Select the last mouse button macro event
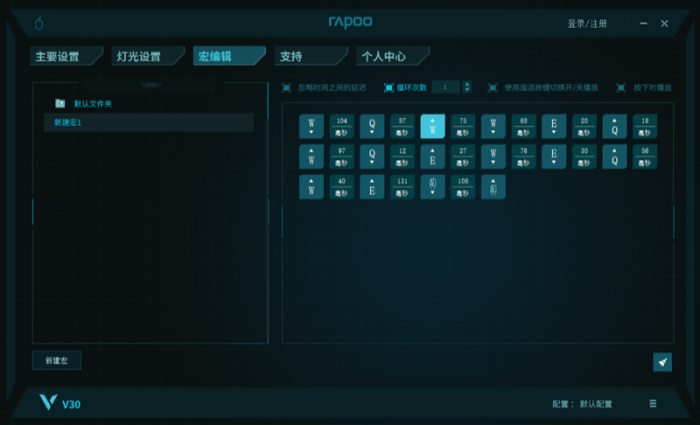This screenshot has height=425, width=700. click(x=493, y=186)
